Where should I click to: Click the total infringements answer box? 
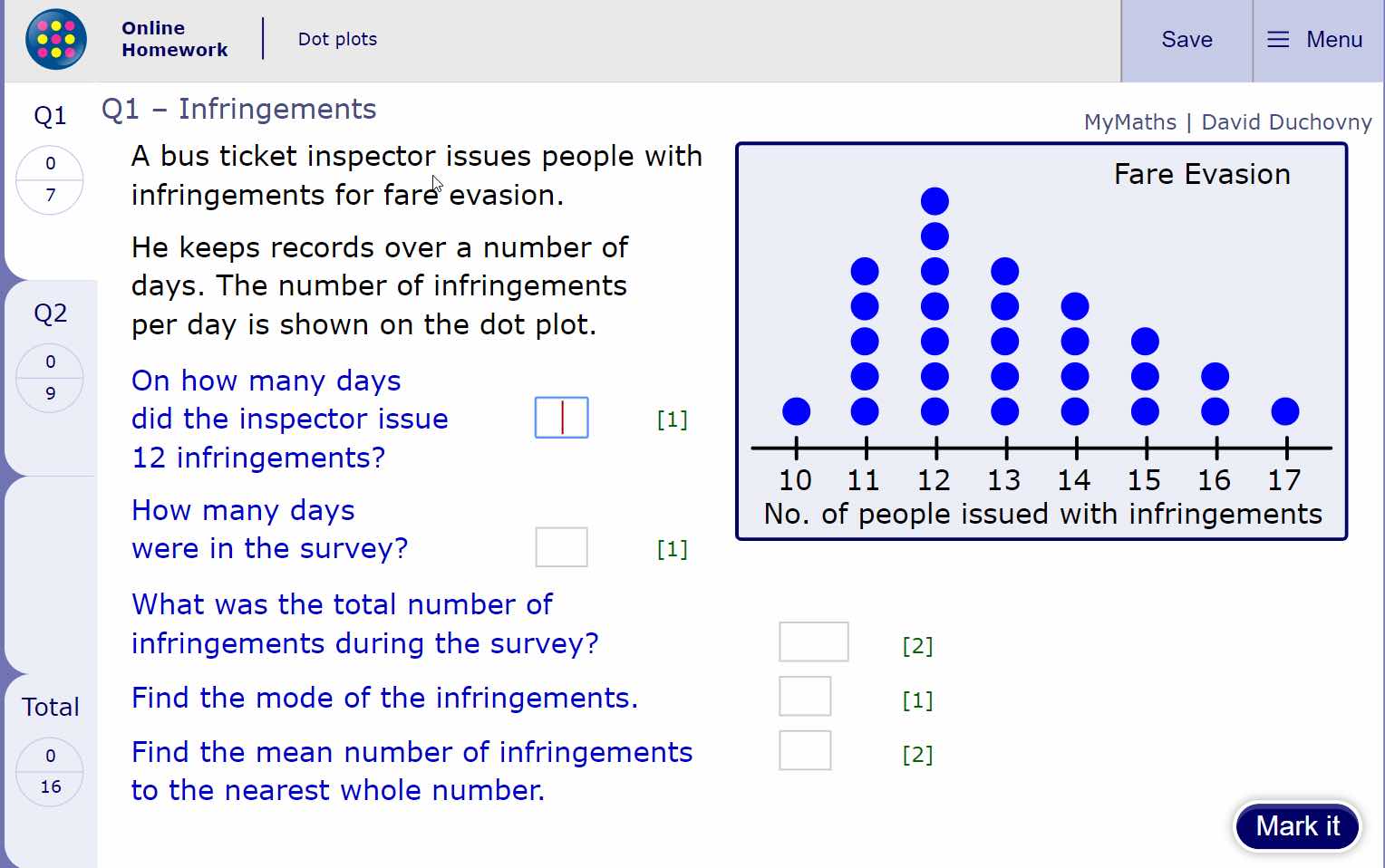[x=813, y=641]
